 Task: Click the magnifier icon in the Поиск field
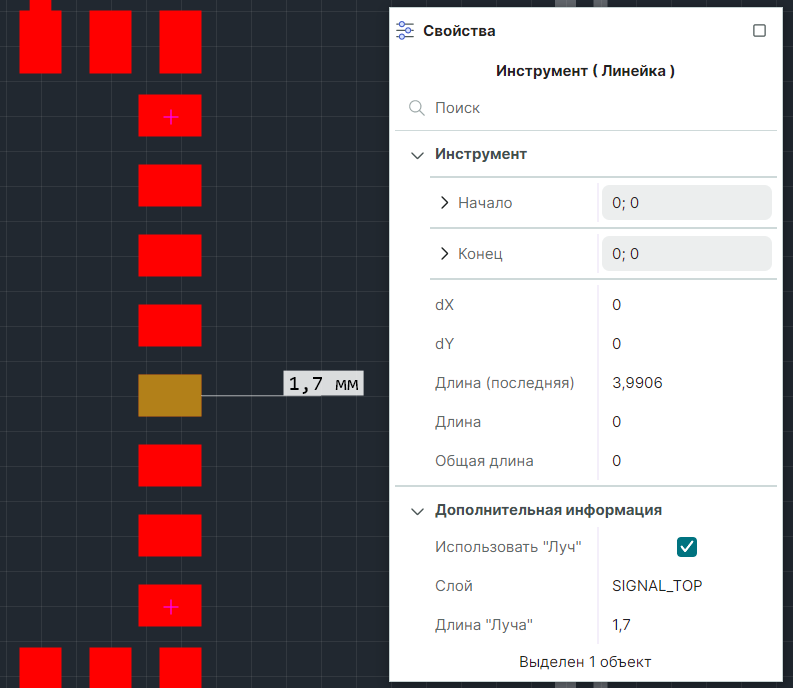pos(417,108)
